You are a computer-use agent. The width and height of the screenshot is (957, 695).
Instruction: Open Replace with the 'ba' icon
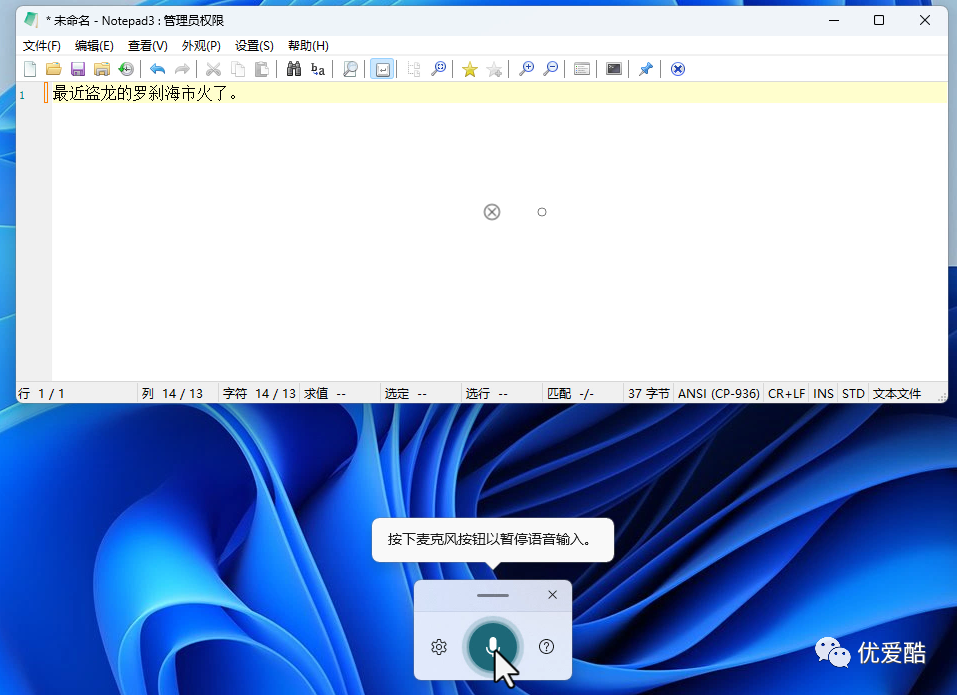[317, 69]
